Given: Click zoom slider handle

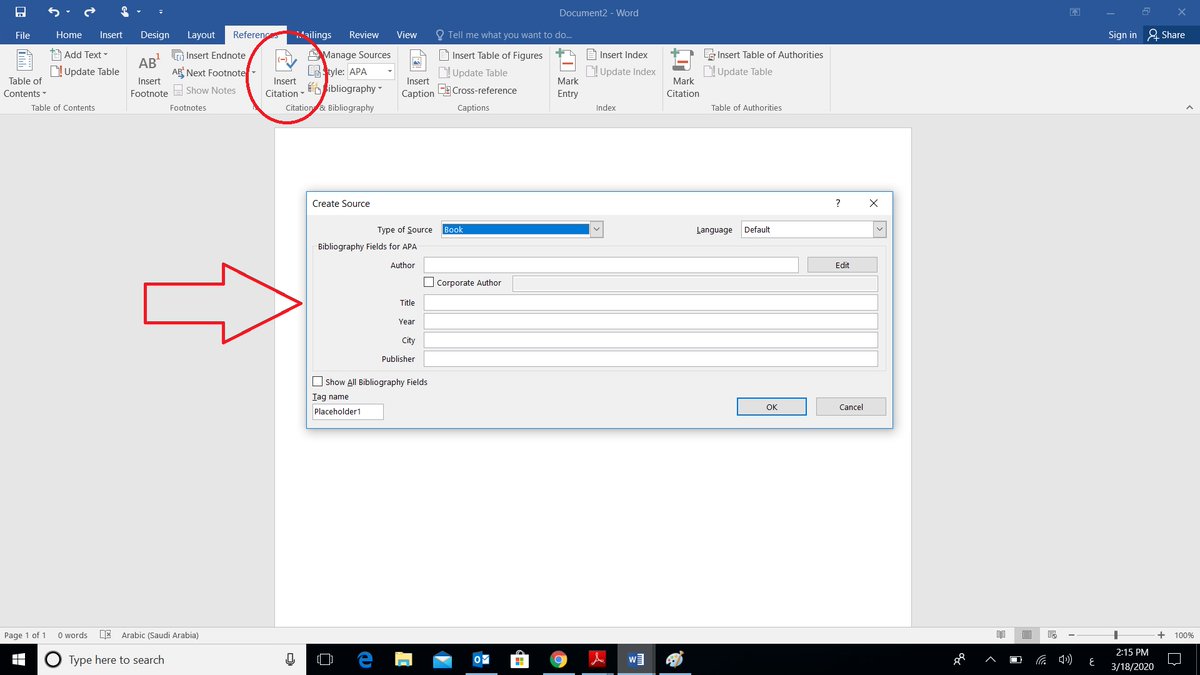Looking at the screenshot, I should click(x=1115, y=635).
